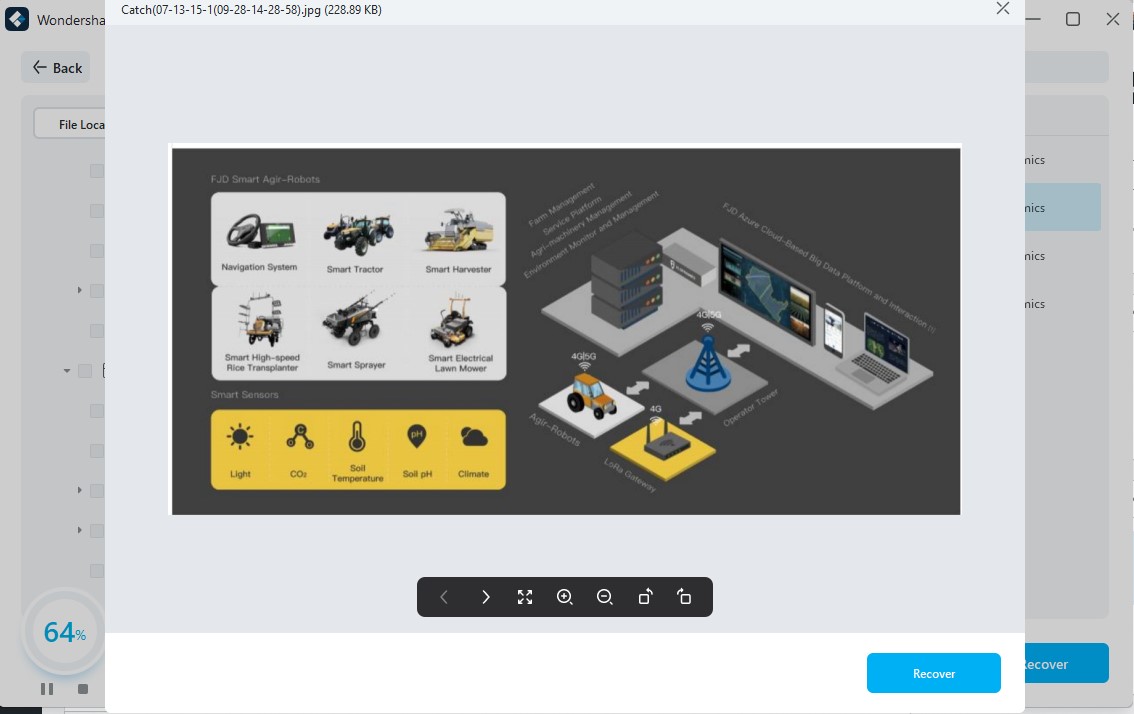Viewport: 1134px width, 714px height.
Task: Zoom in on the preview image
Action: point(565,597)
